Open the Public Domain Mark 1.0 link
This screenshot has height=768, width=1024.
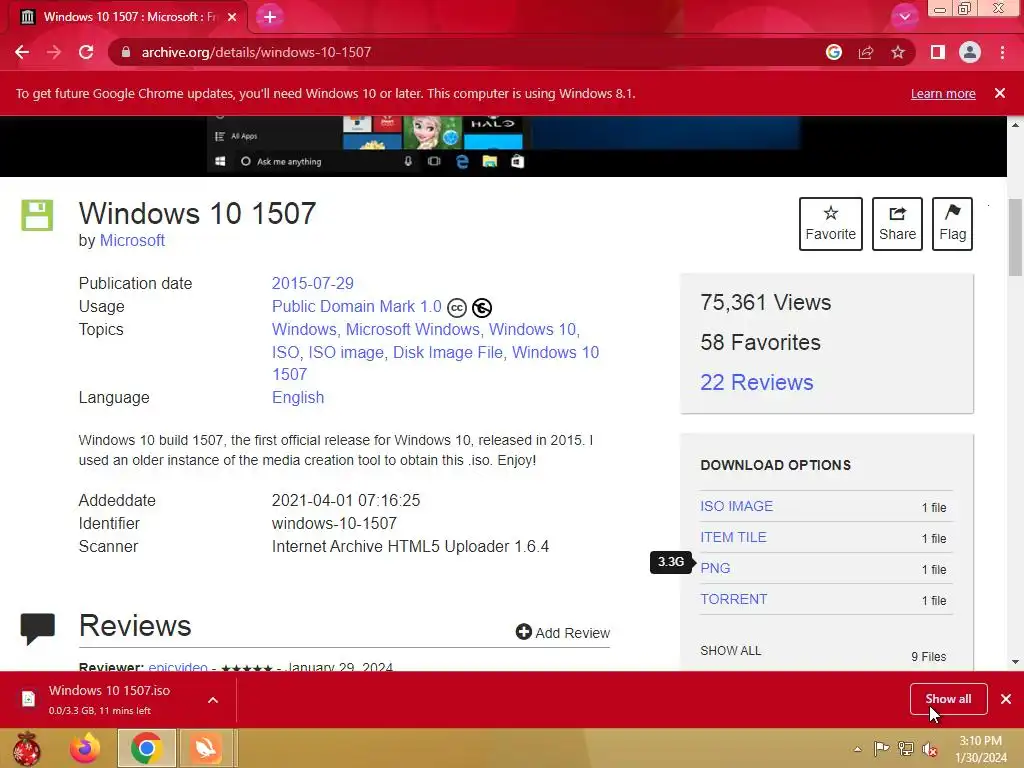(x=357, y=306)
